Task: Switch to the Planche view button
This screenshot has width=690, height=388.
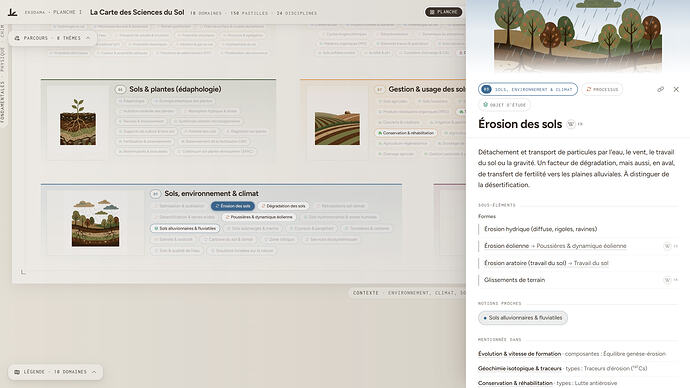Action: [443, 12]
